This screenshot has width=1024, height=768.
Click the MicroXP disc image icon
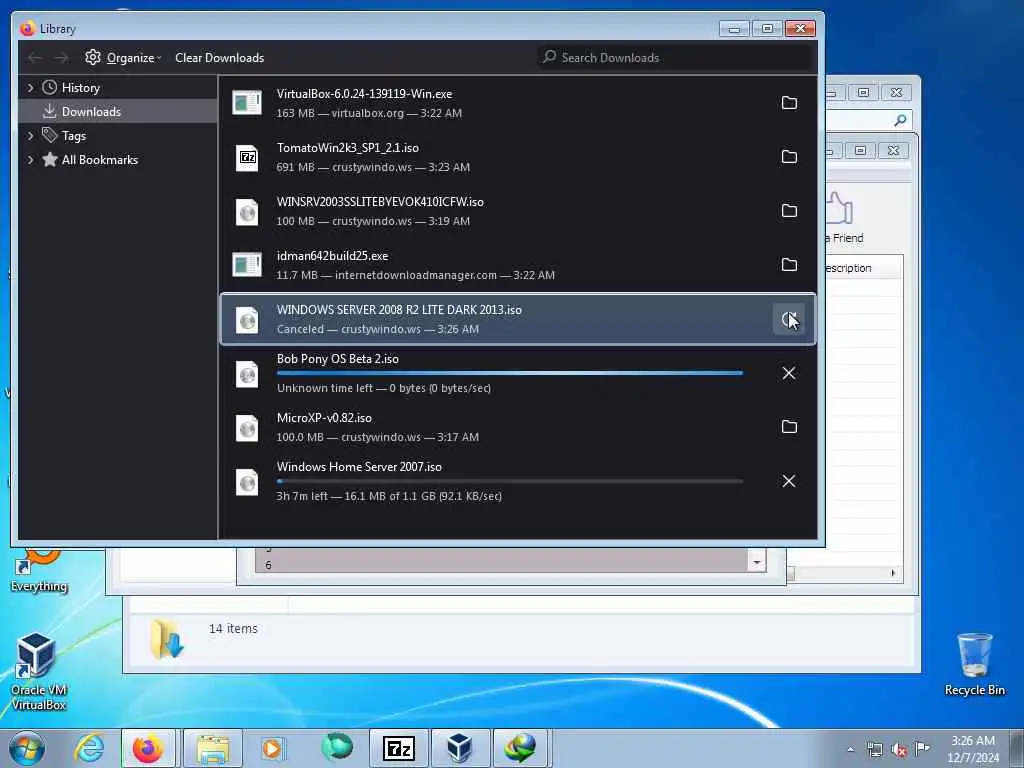tap(247, 428)
